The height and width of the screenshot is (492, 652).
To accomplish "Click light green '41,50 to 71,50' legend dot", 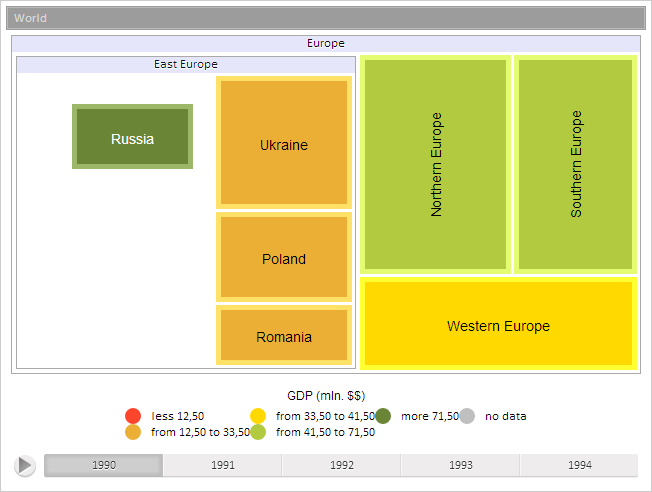I will (258, 432).
